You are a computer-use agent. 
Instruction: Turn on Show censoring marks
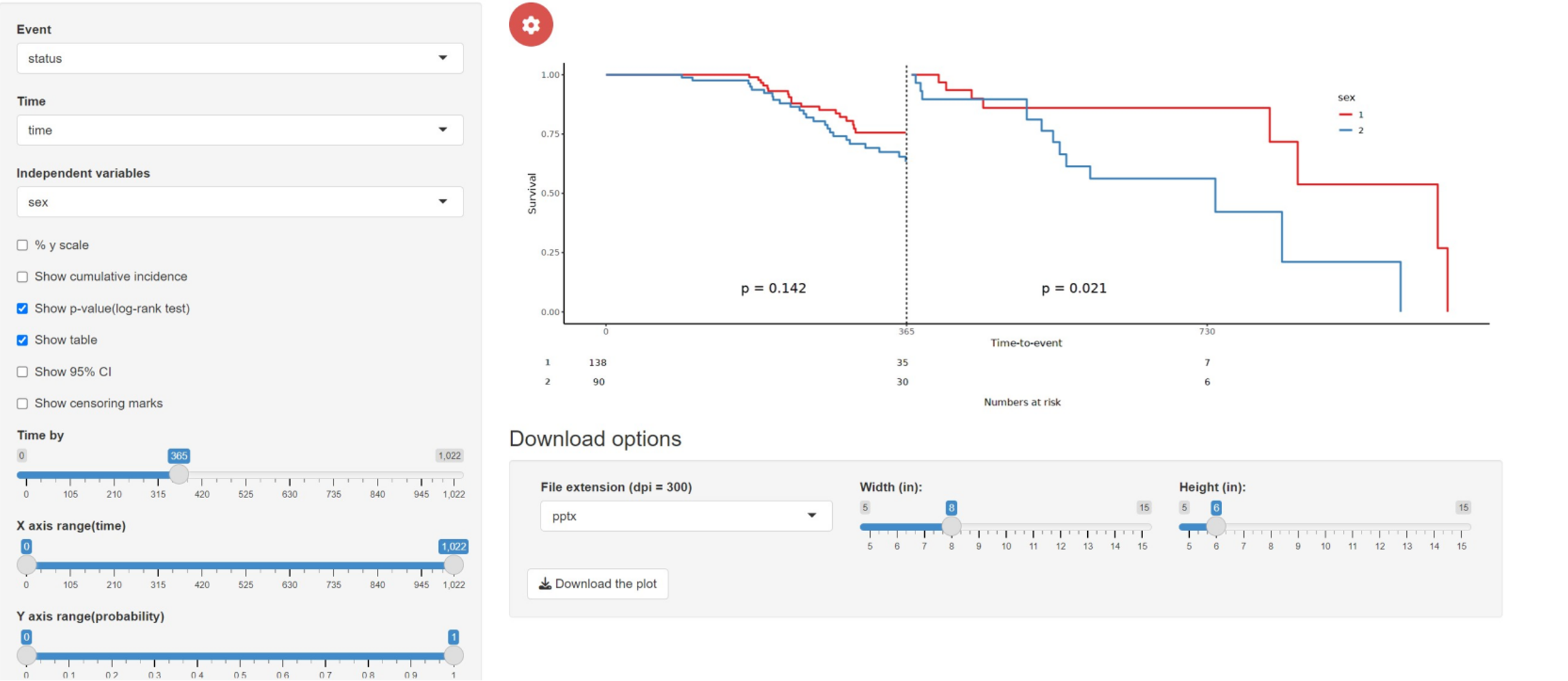click(x=22, y=404)
